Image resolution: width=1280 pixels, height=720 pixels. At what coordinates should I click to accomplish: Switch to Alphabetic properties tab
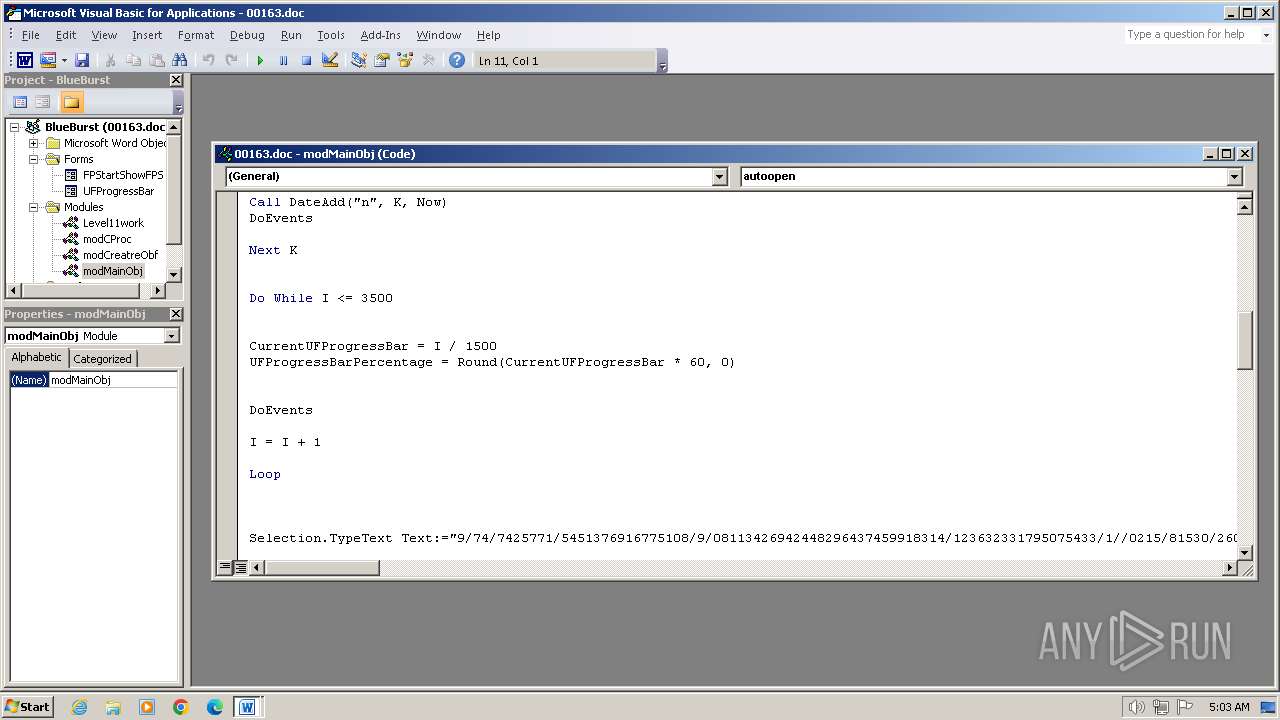point(36,358)
